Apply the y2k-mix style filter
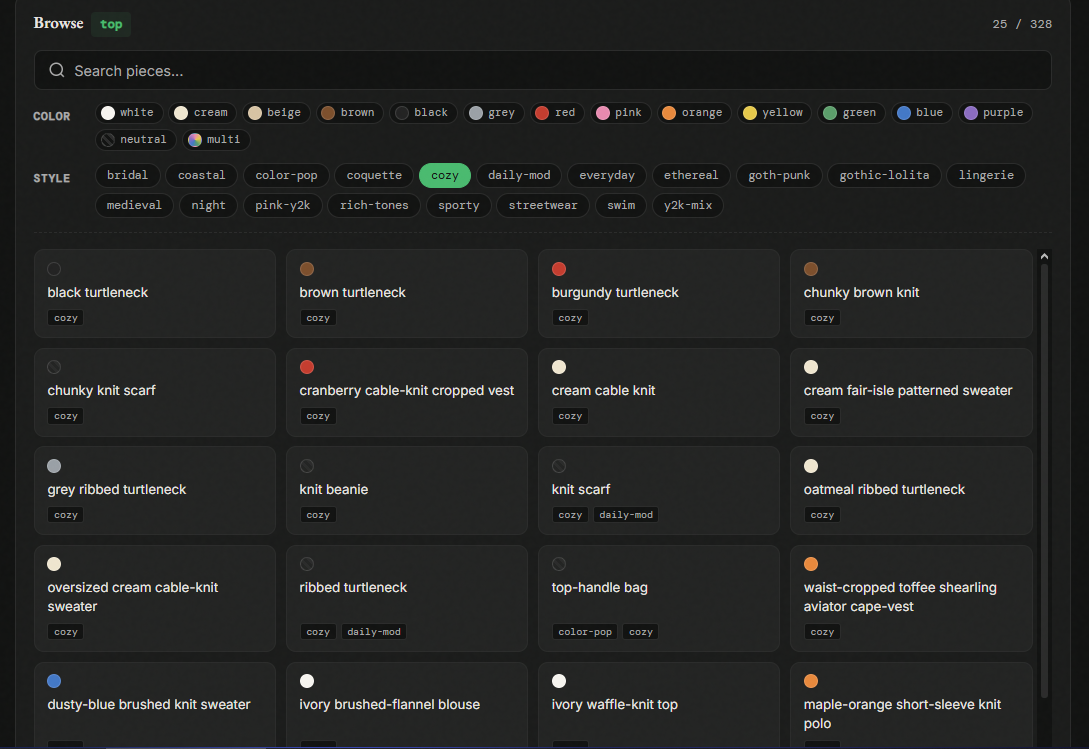Image resolution: width=1089 pixels, height=749 pixels. click(688, 205)
